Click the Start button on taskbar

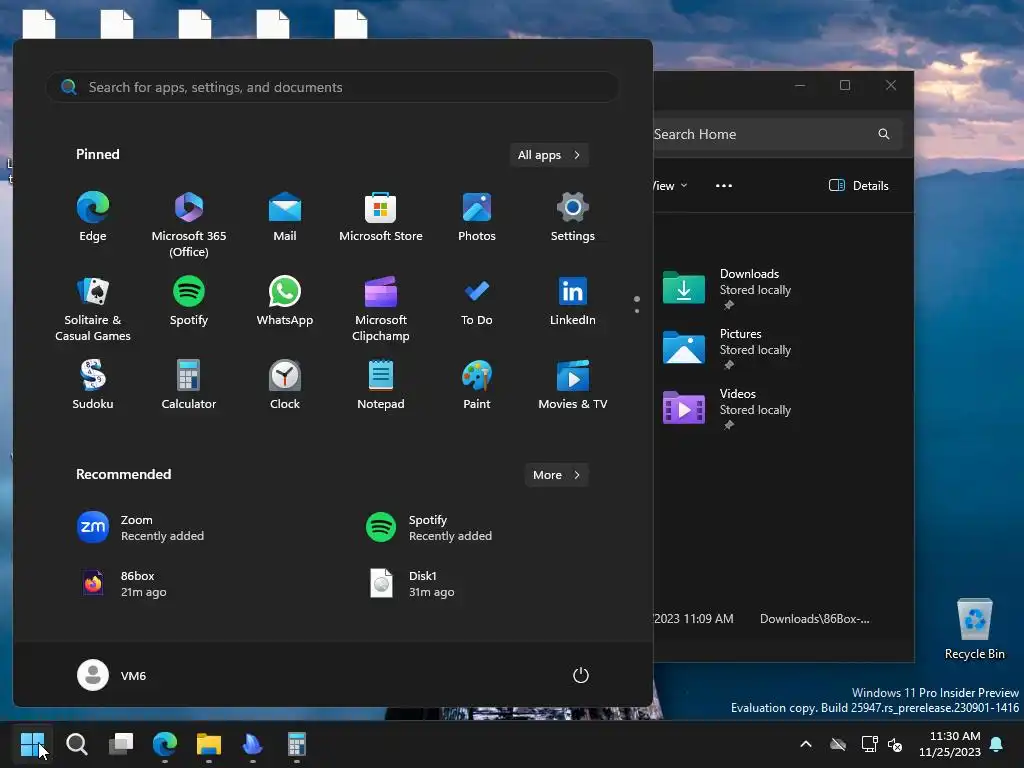coord(32,744)
